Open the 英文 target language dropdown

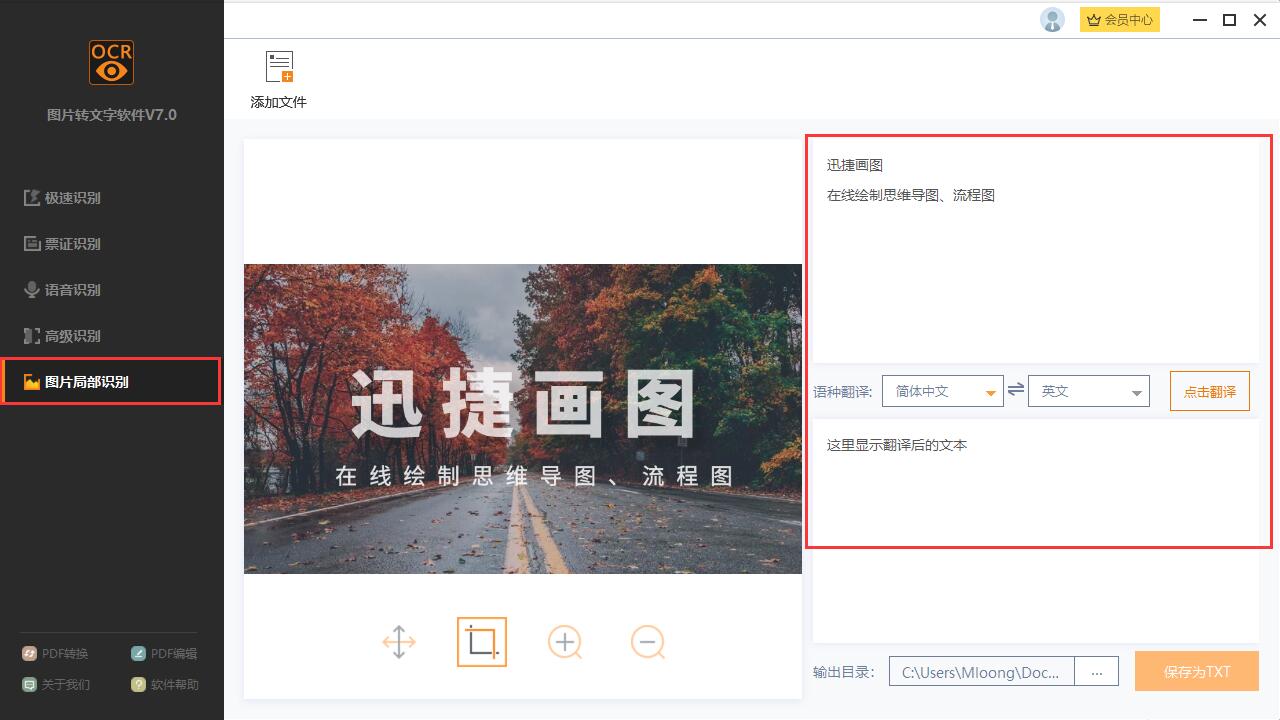point(1089,391)
